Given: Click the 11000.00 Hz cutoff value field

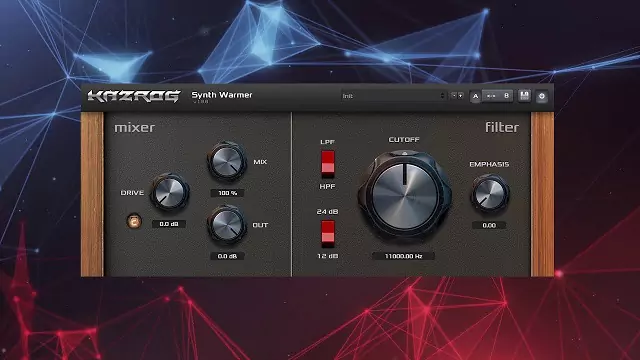Looking at the screenshot, I should tap(403, 256).
